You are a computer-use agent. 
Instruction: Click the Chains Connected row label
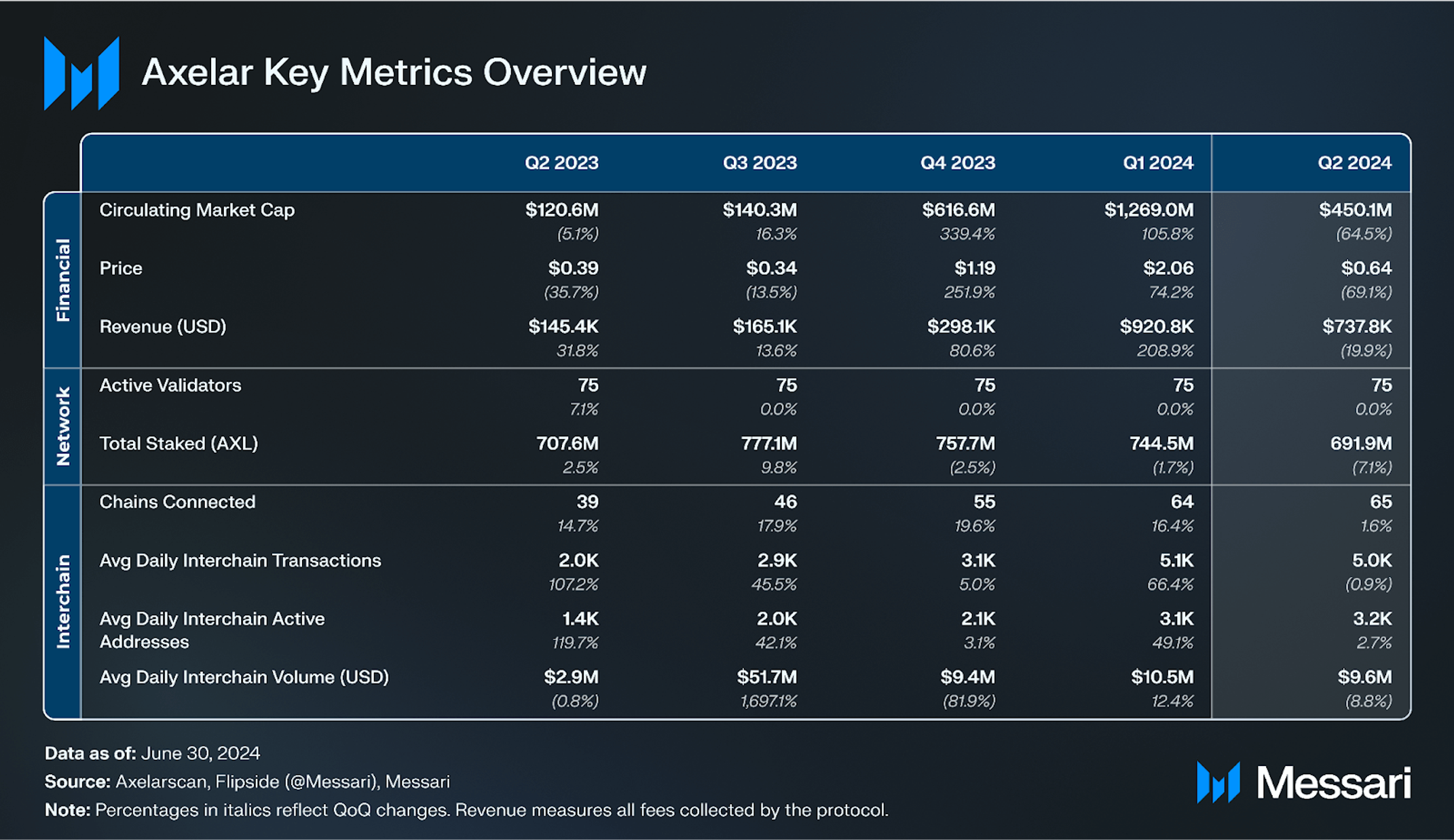(177, 502)
